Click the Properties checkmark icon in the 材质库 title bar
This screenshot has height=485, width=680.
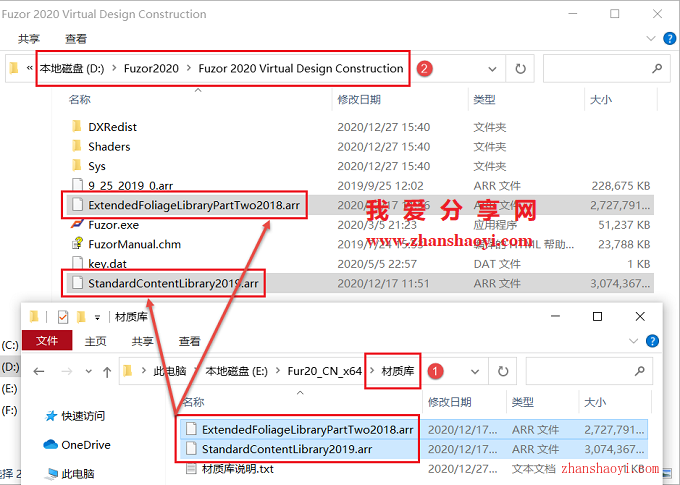(63, 317)
